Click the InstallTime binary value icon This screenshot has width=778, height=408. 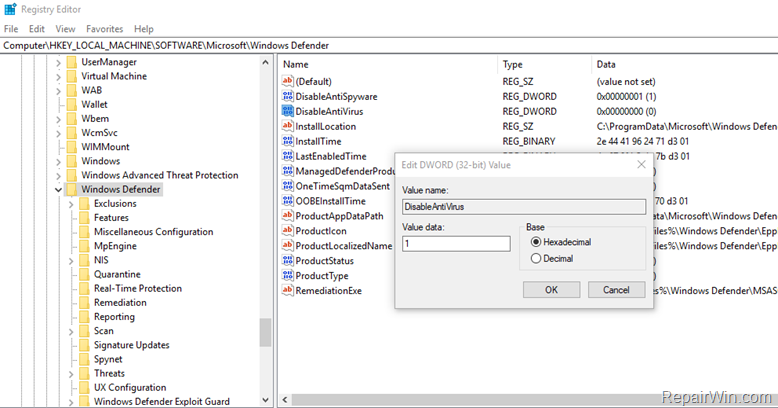tap(287, 141)
